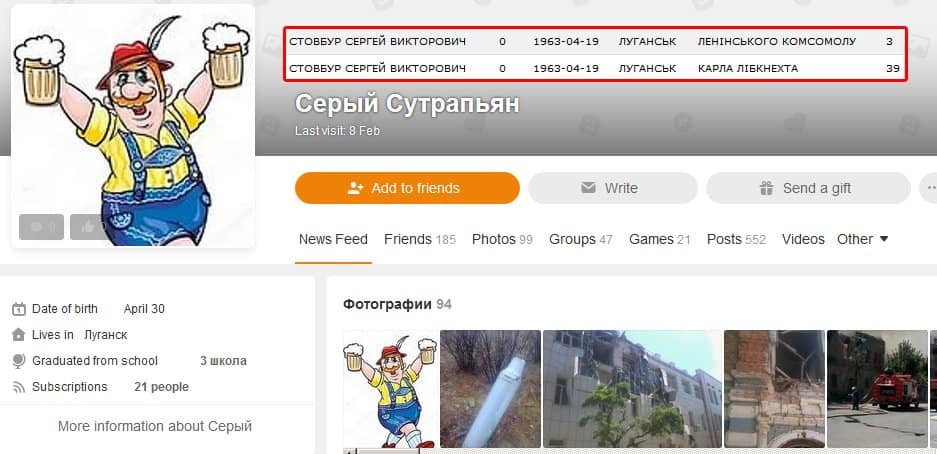Screen dimensions: 937x454
Task: Open the damaged building photo thumbnail
Action: [x=632, y=389]
